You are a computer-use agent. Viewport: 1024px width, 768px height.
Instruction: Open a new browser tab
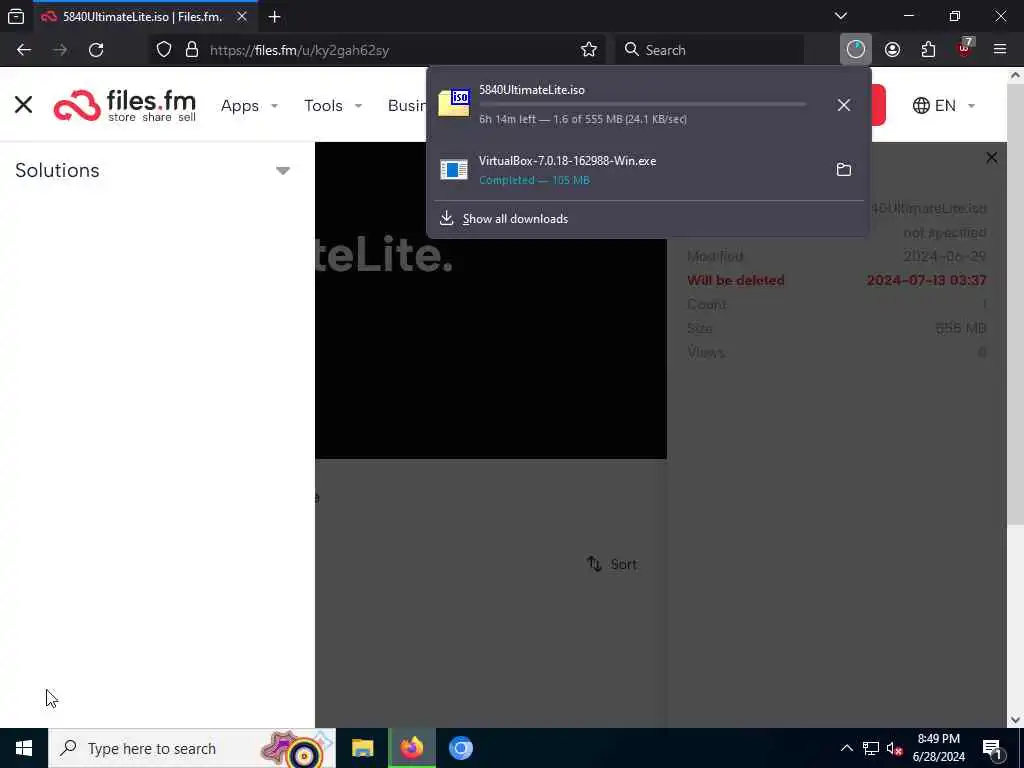(274, 17)
